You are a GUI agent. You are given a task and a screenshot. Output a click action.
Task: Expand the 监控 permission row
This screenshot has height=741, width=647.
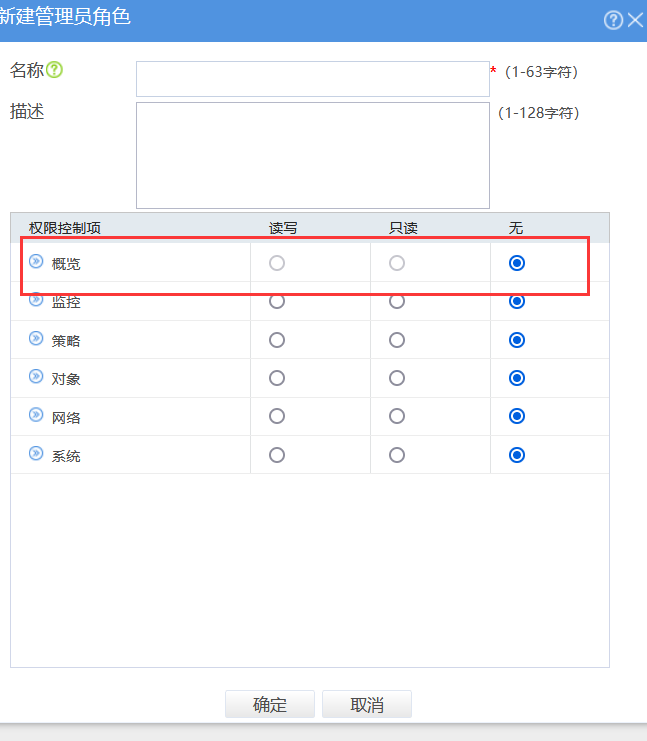click(x=36, y=300)
